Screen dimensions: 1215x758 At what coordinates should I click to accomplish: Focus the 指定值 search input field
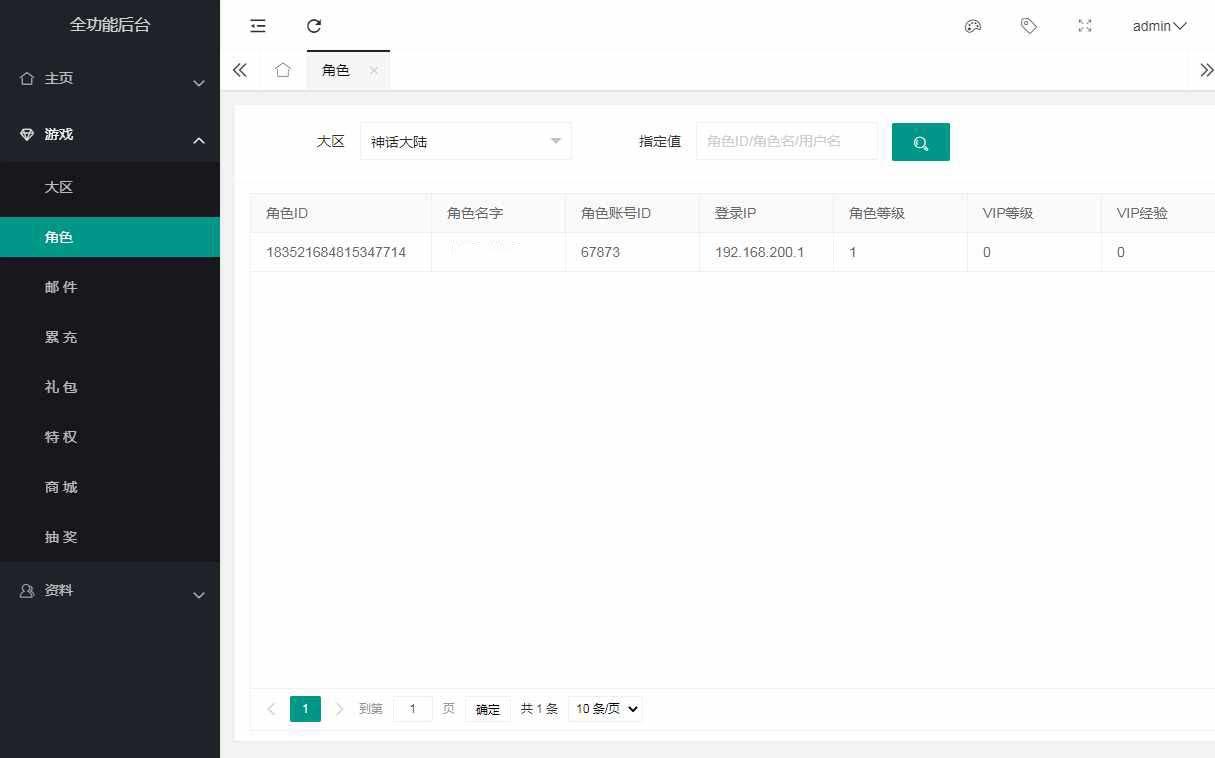786,142
